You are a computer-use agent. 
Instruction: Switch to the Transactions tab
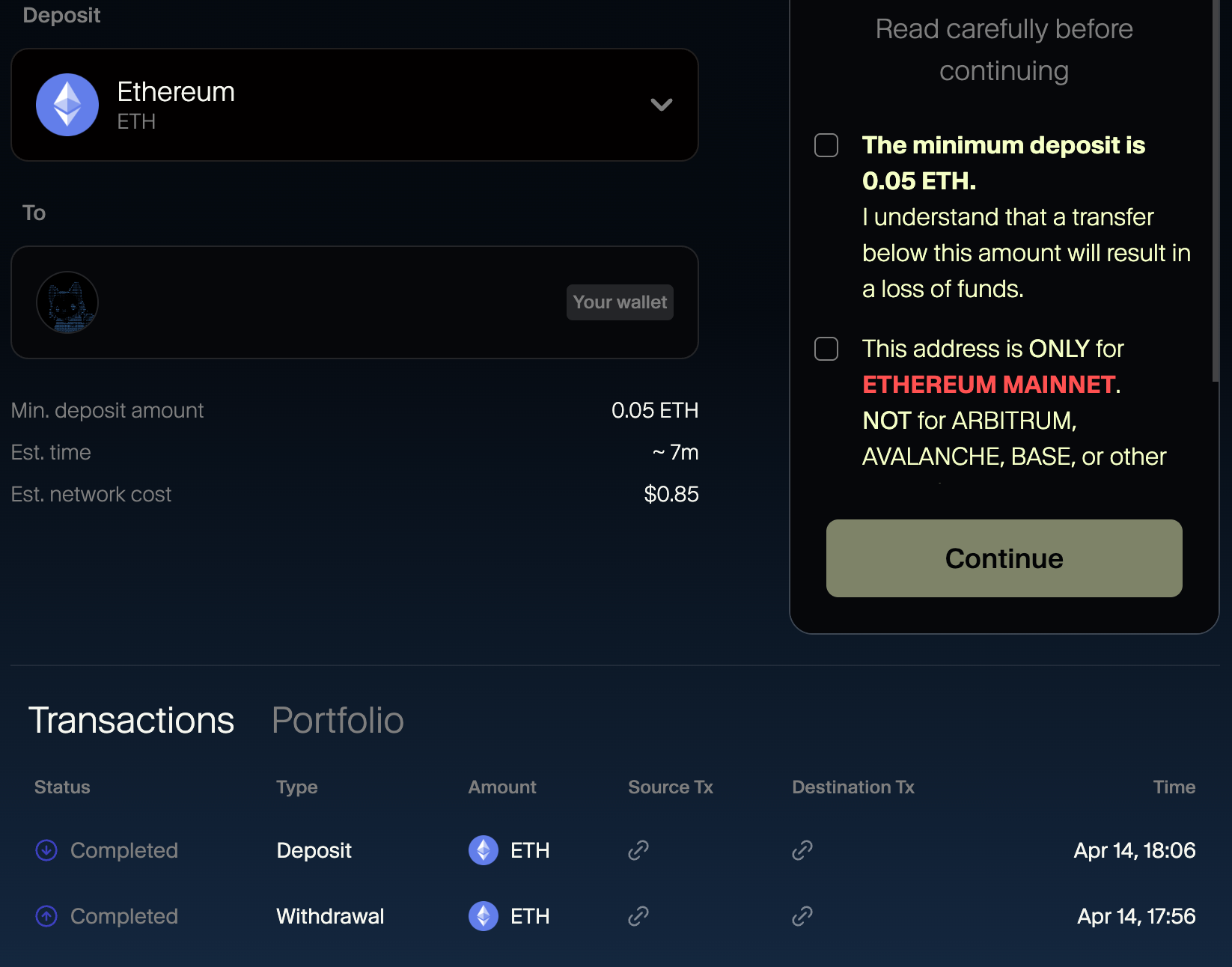[132, 720]
